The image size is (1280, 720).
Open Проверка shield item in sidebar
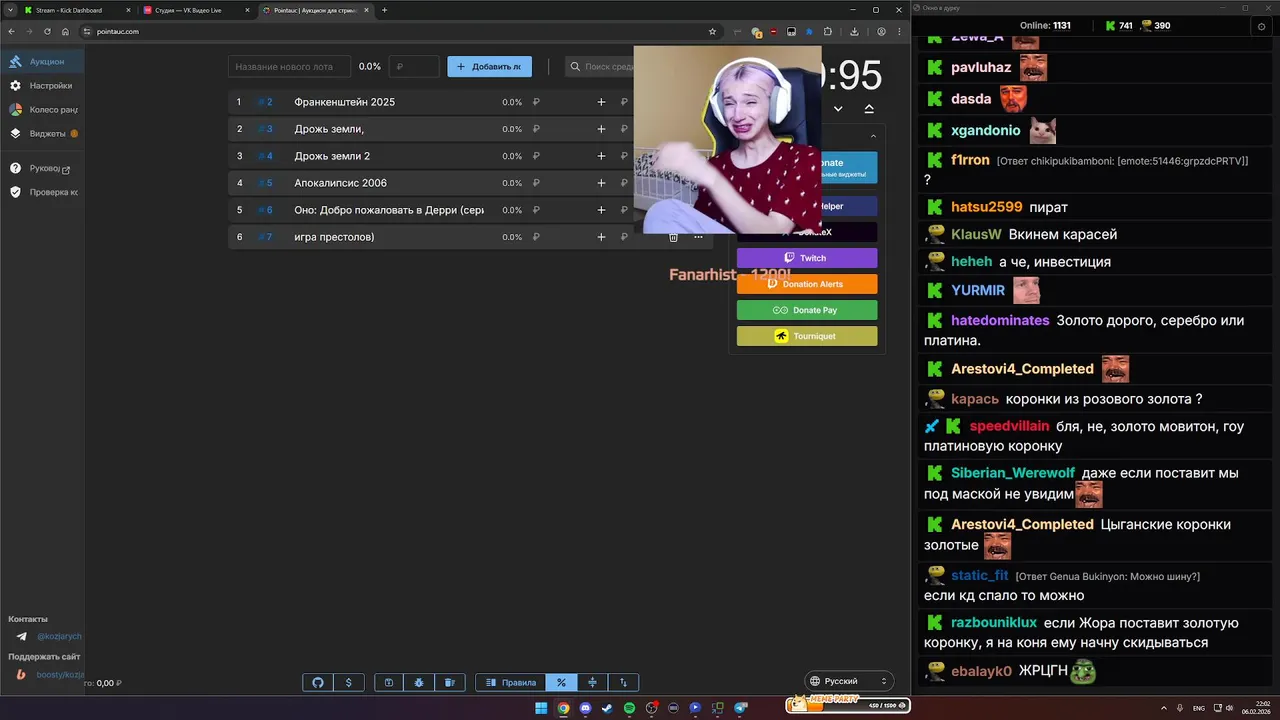pyautogui.click(x=42, y=192)
